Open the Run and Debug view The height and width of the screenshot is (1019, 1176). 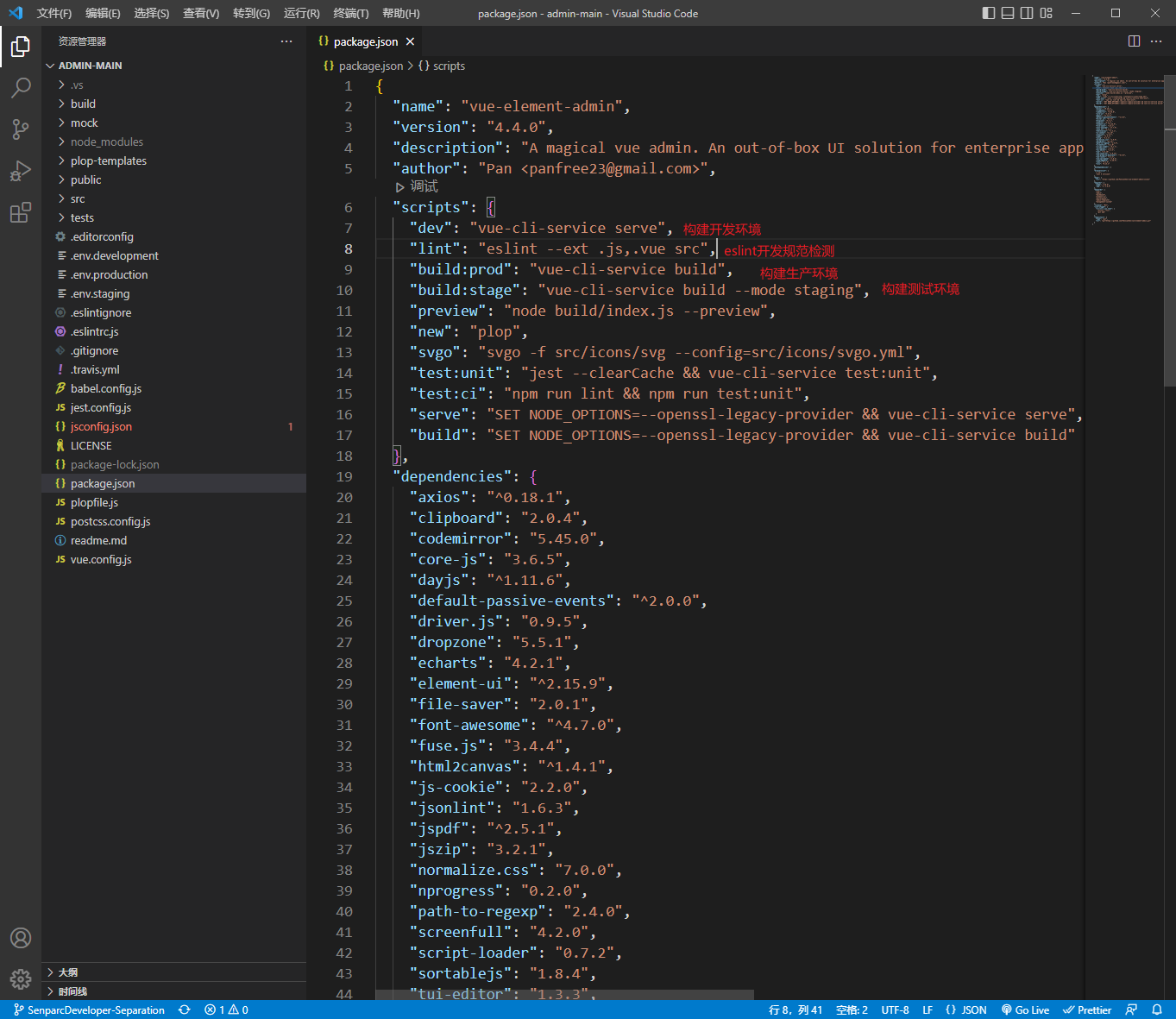click(x=21, y=171)
